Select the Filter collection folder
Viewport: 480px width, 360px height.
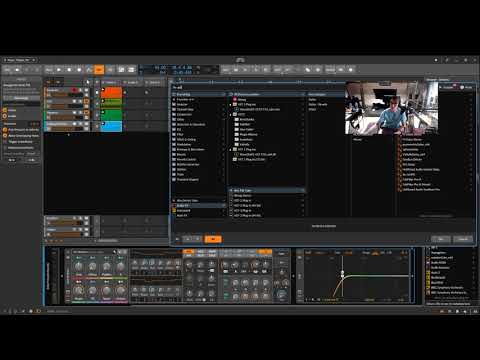tap(199, 134)
